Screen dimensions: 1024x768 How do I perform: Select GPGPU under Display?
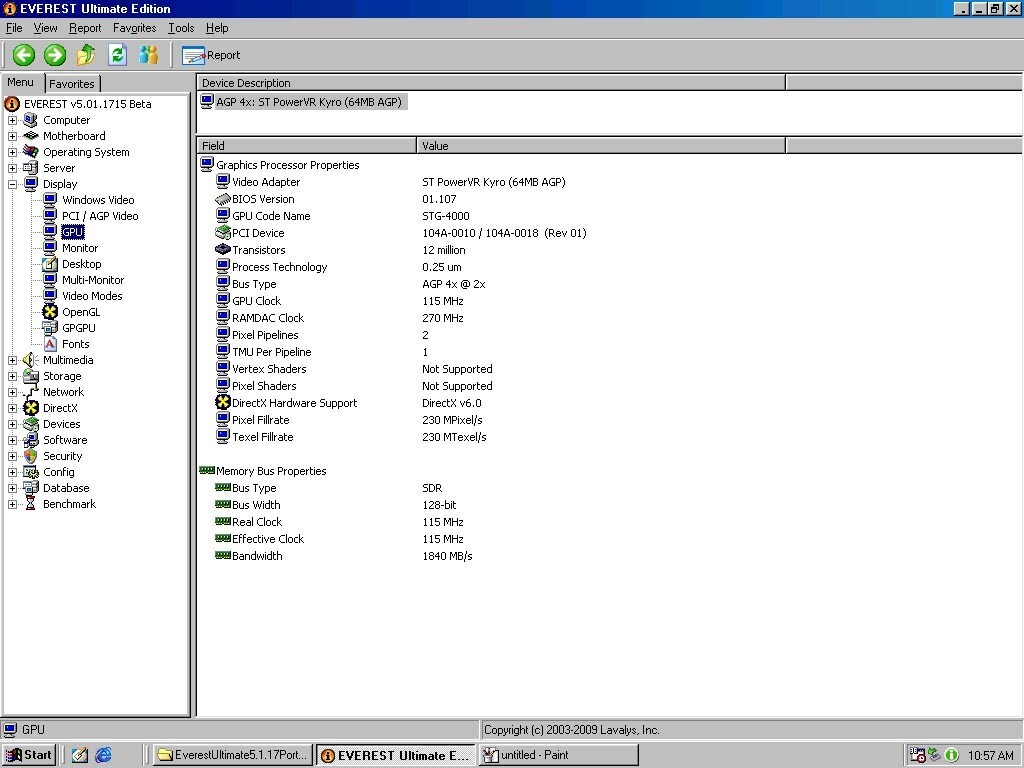click(79, 328)
